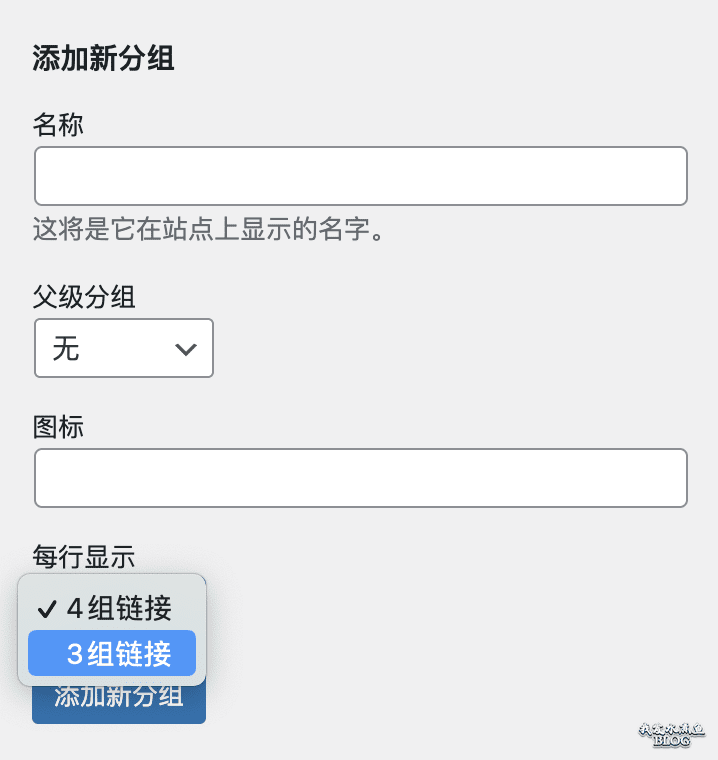Click the 链接 text of highlighted option
The height and width of the screenshot is (760, 718).
click(x=144, y=654)
